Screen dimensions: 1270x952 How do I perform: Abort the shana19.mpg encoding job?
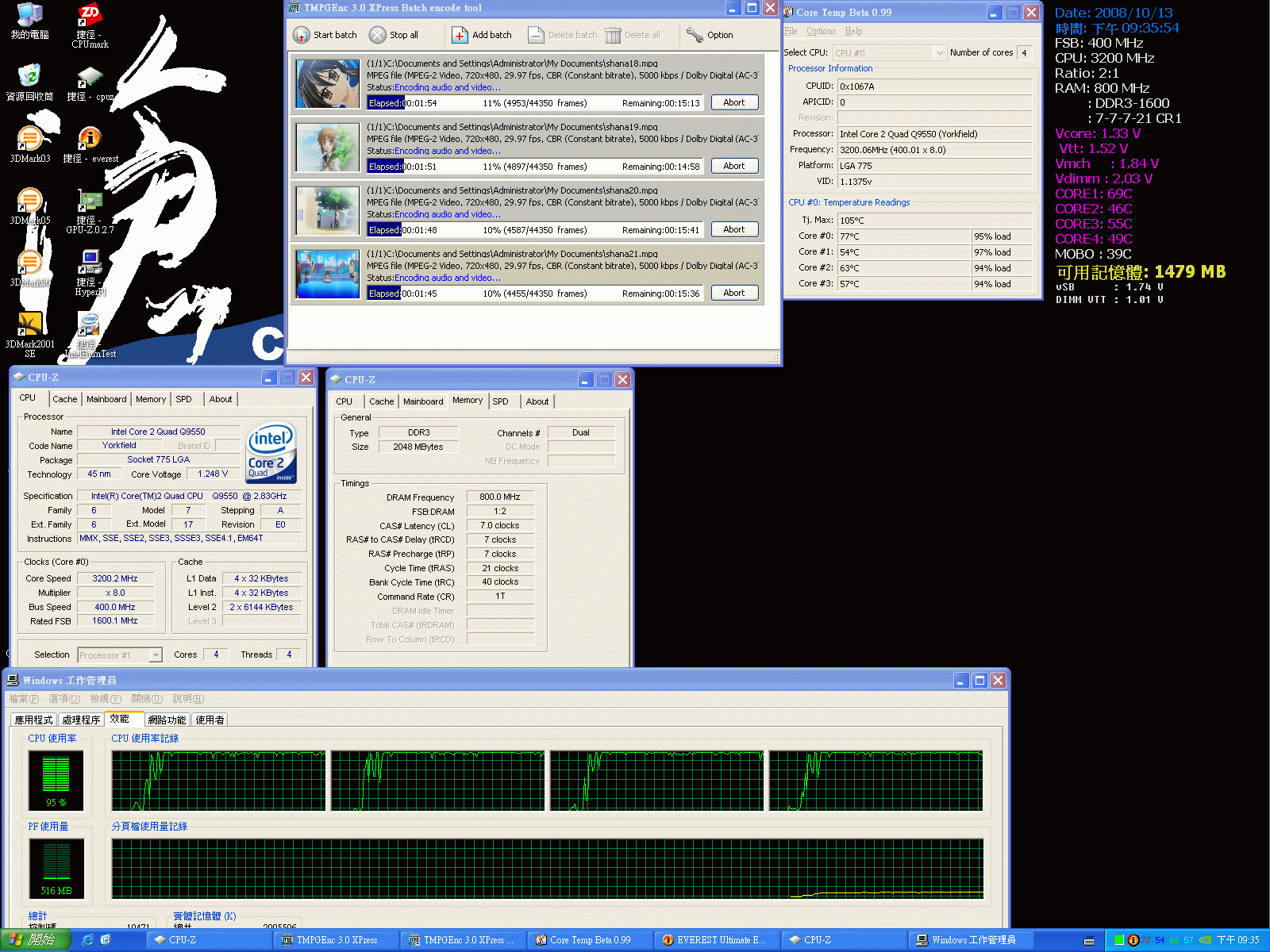[734, 166]
